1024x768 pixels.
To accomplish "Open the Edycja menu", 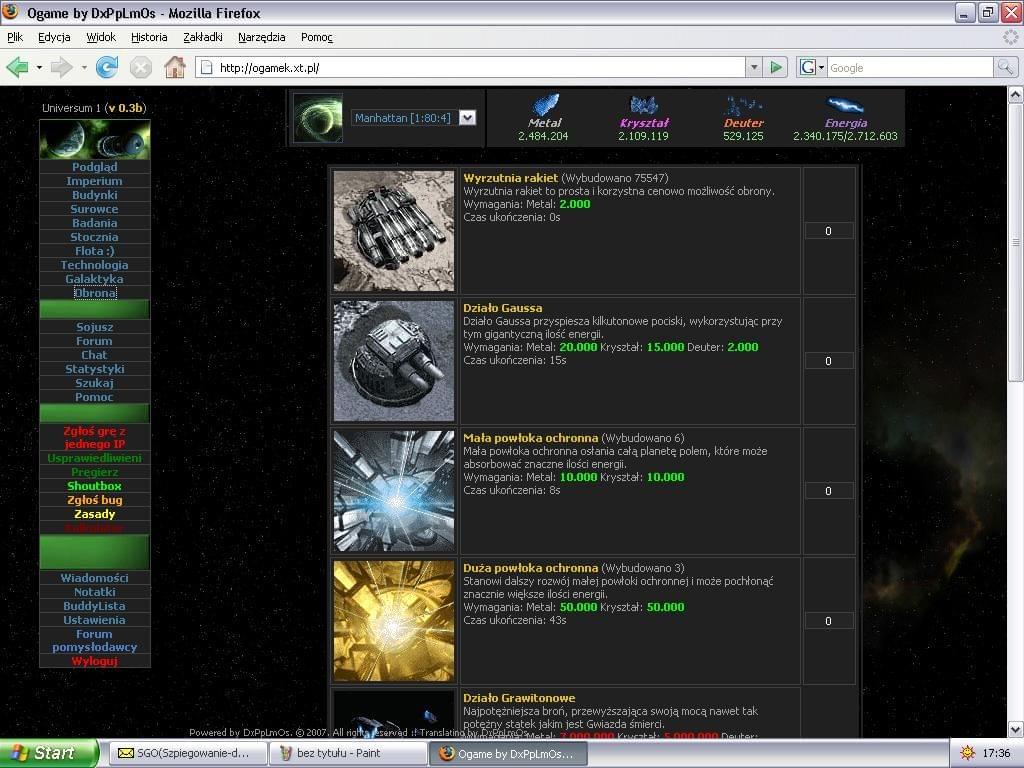I will coord(54,37).
